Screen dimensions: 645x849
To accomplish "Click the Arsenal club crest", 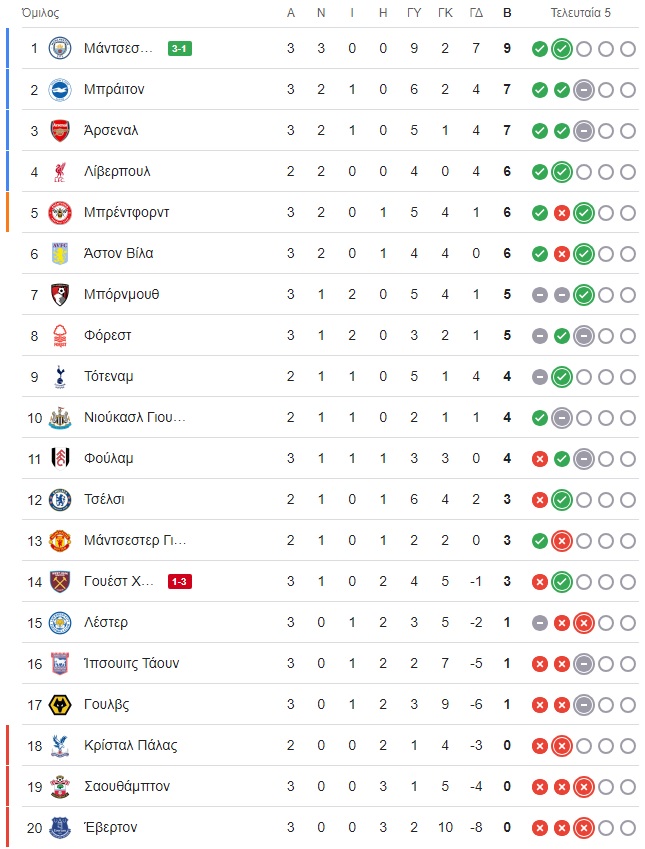I will [x=60, y=130].
